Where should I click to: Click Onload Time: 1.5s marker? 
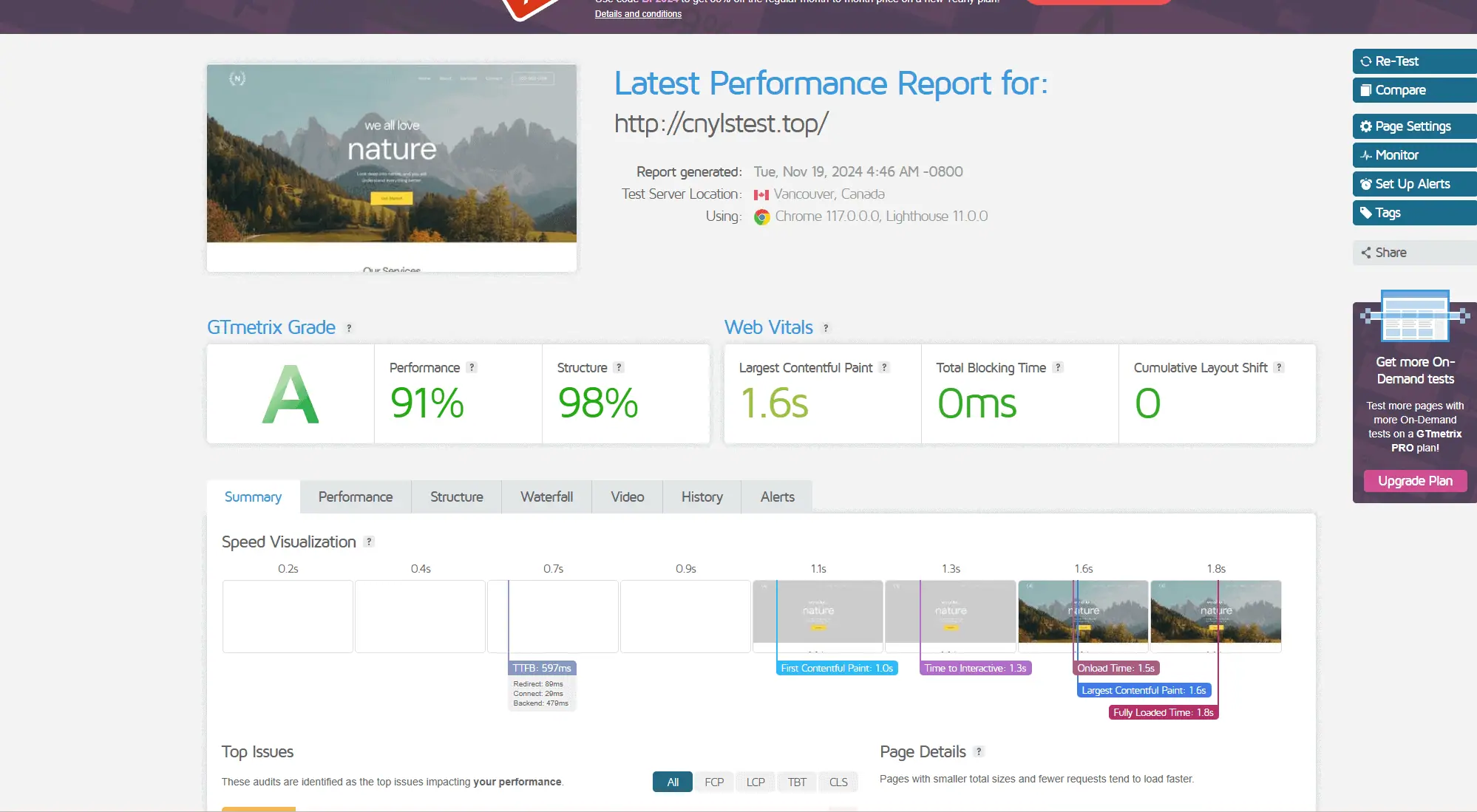click(1116, 668)
